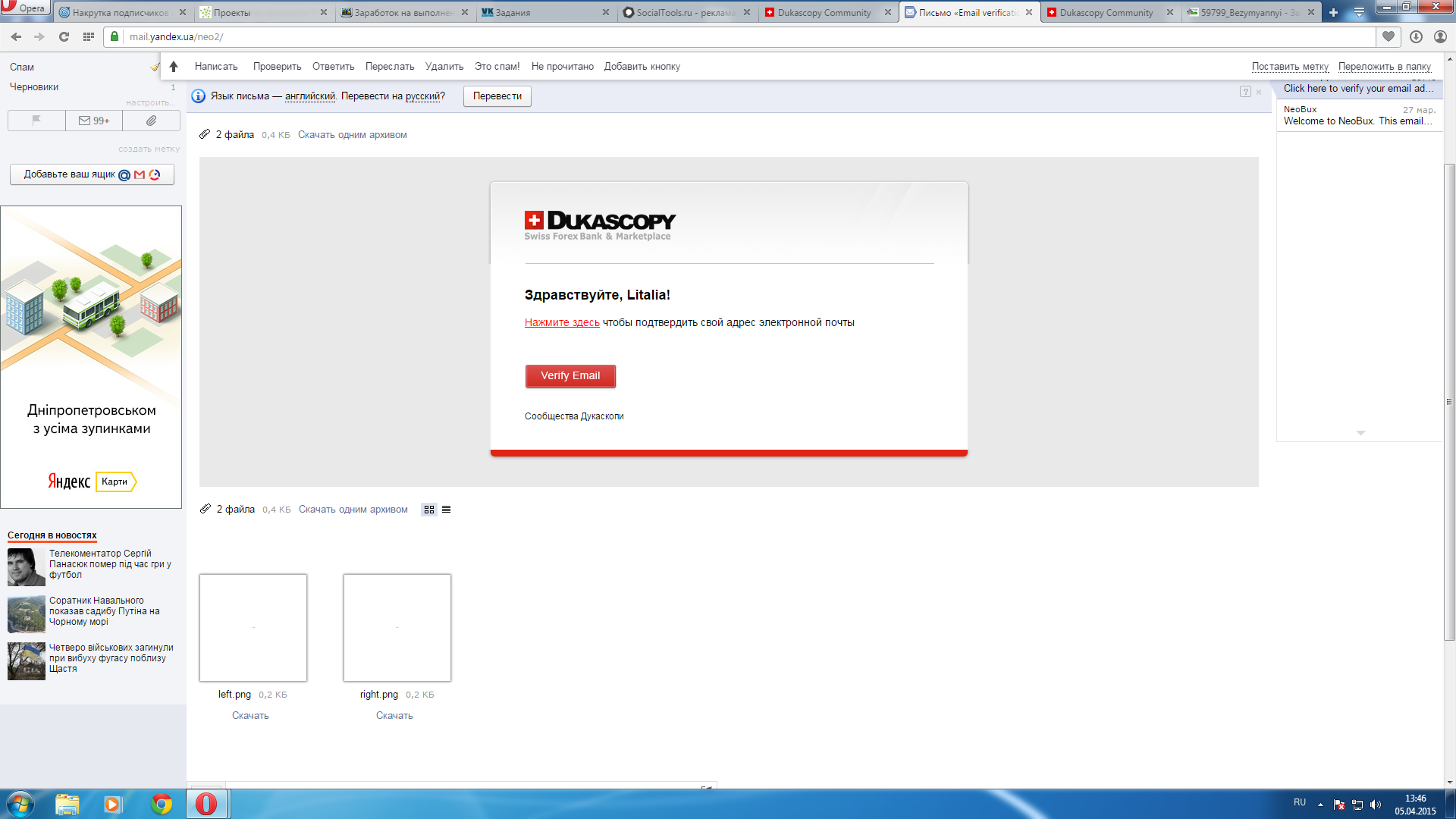
Task: Switch to Накрутка подписчиков tab
Action: click(121, 12)
